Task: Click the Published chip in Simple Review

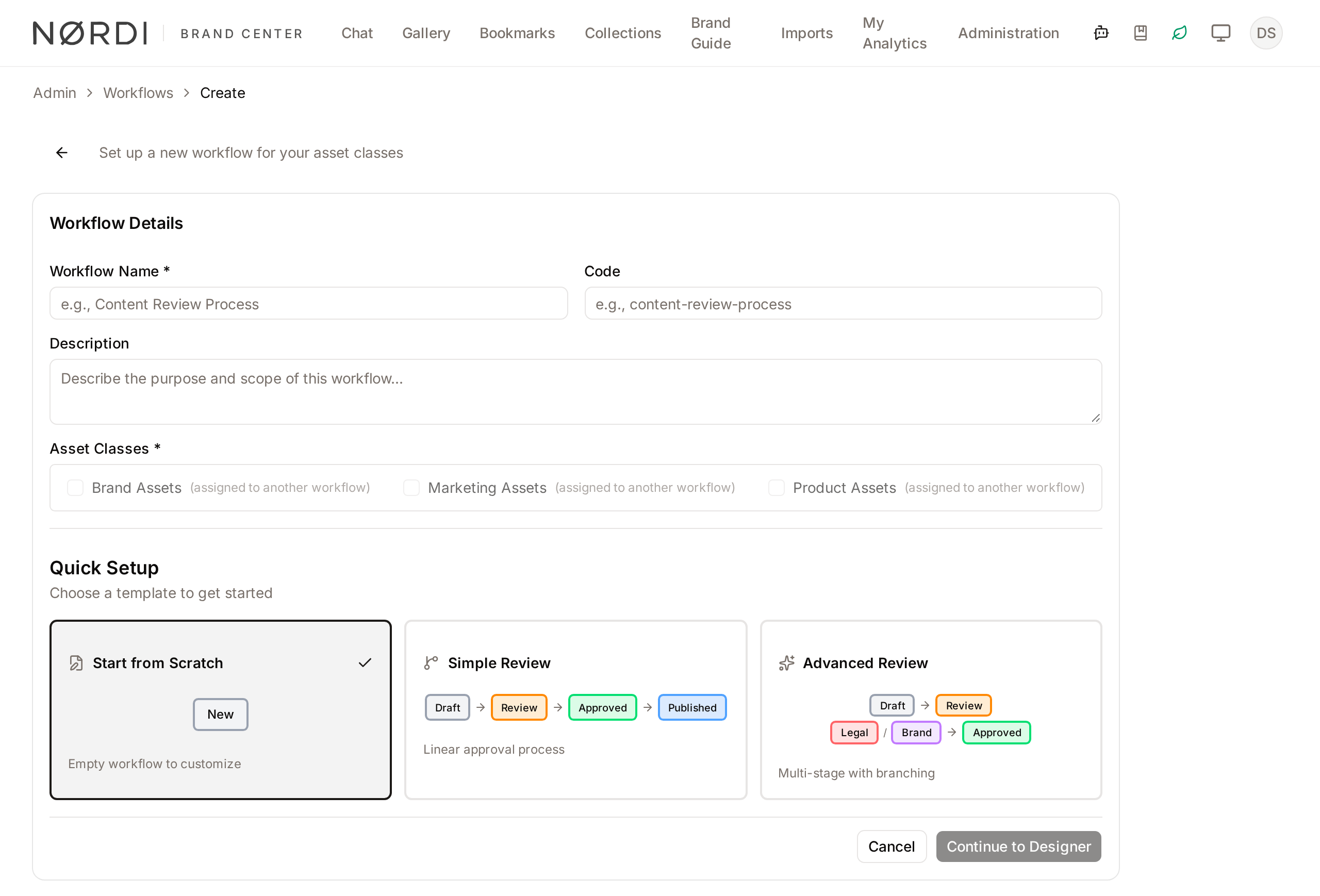Action: [x=692, y=707]
